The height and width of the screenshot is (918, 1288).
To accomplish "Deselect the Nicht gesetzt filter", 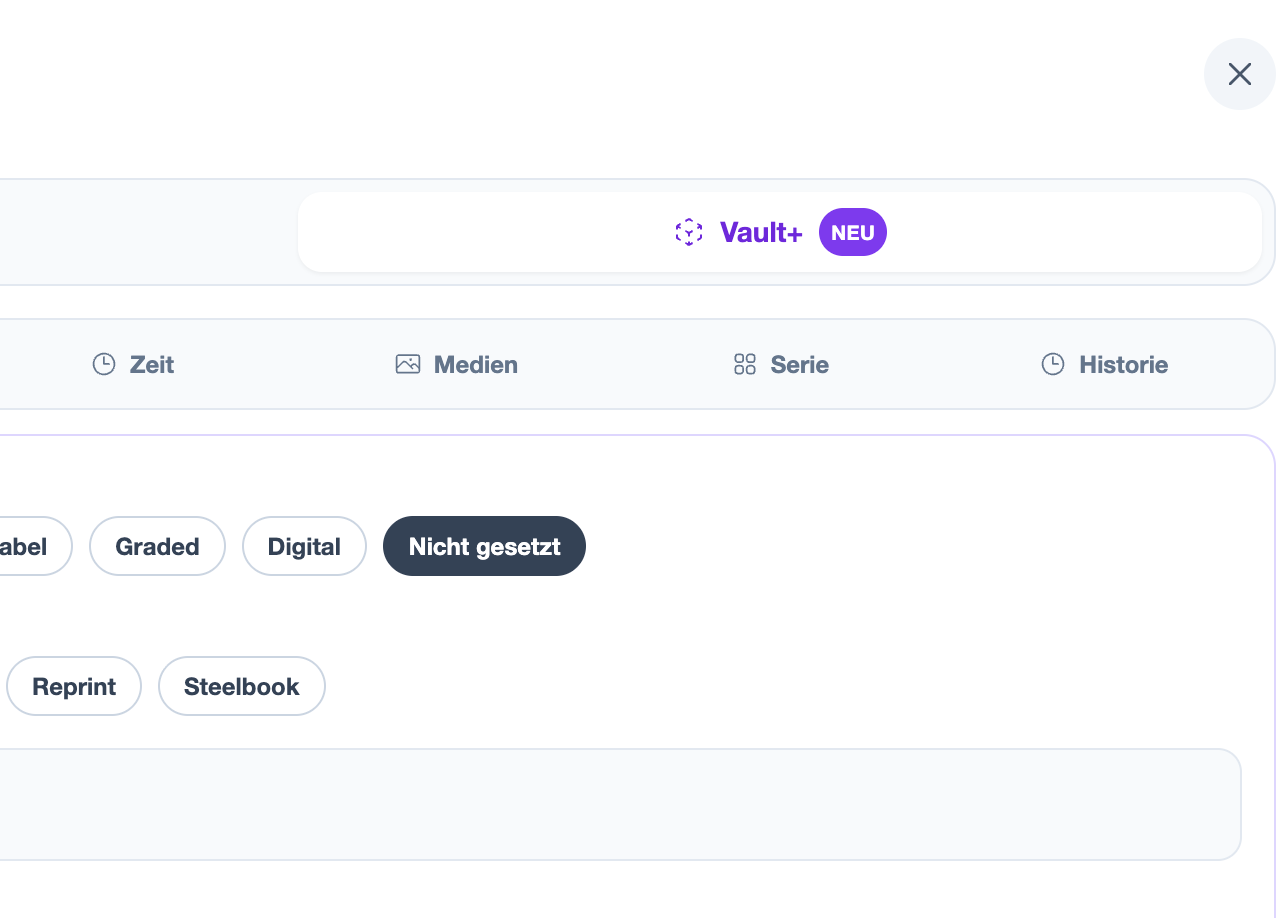I will tap(484, 546).
